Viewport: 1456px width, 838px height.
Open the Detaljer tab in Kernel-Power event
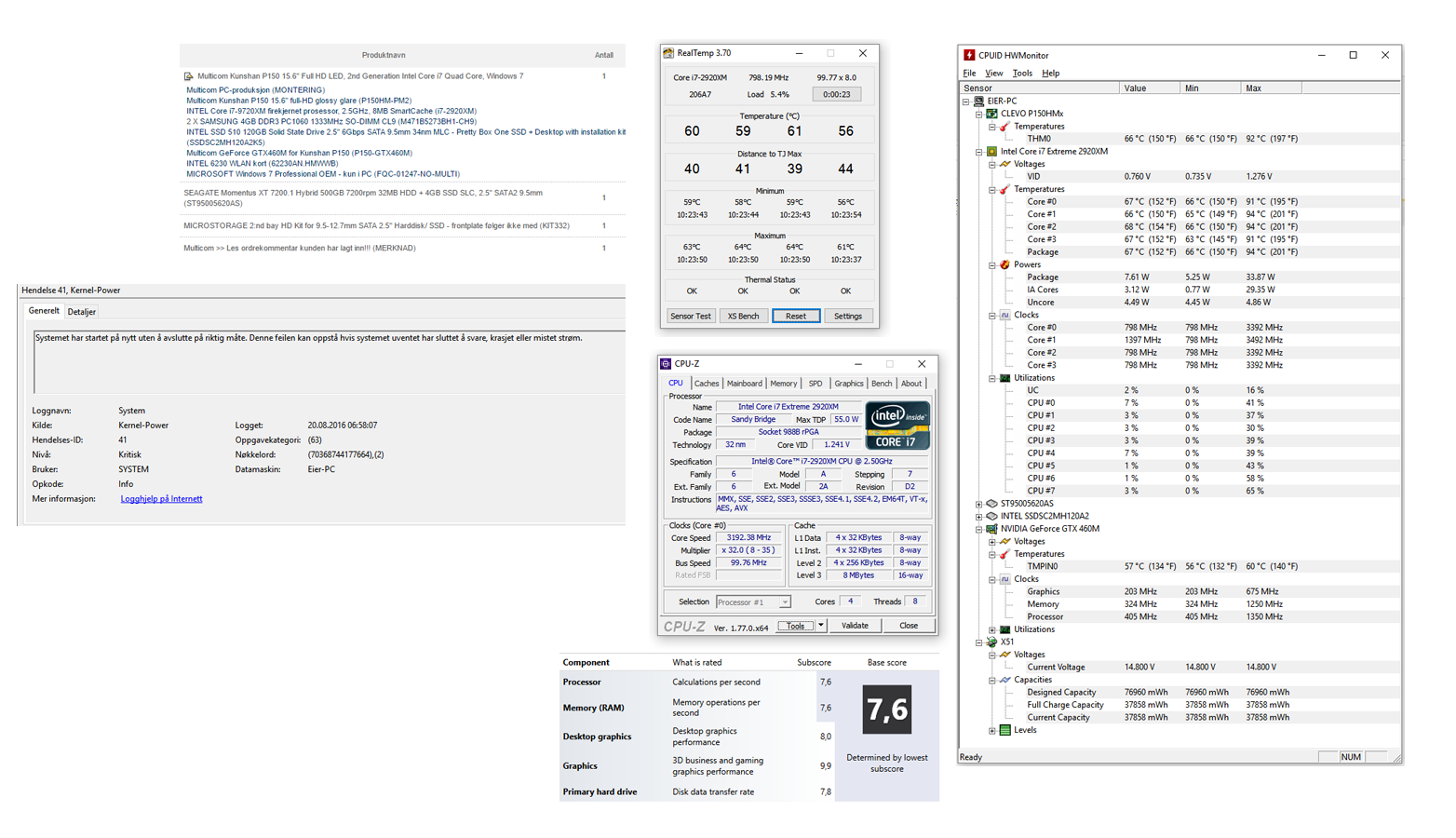point(82,312)
